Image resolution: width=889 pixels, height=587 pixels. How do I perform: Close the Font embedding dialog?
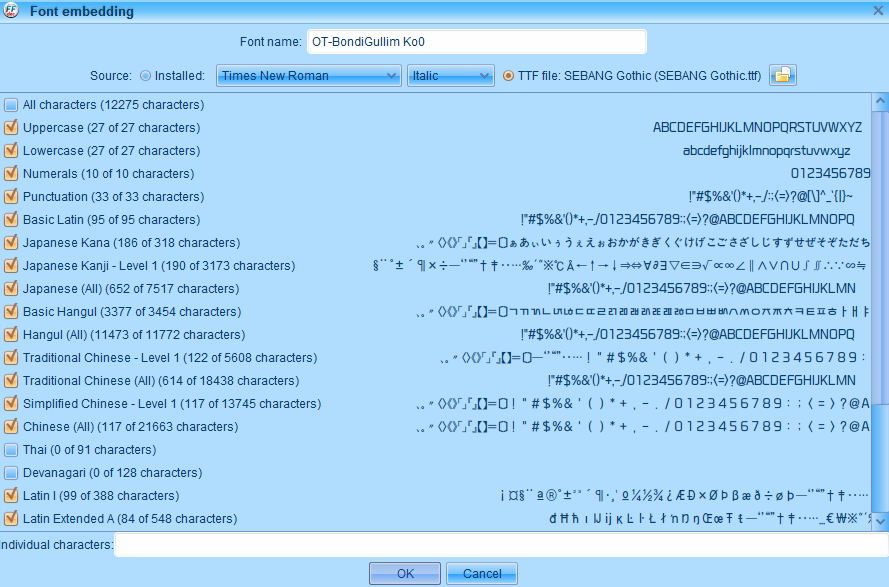tap(878, 11)
